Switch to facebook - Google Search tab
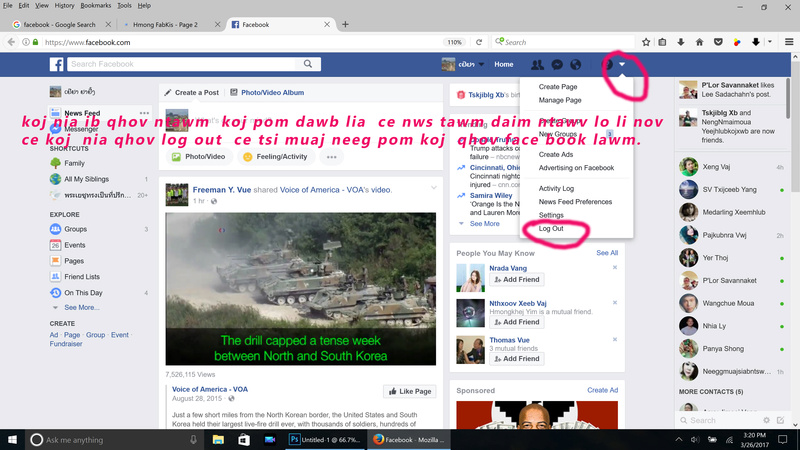This screenshot has height=450, width=800. pyautogui.click(x=60, y=24)
